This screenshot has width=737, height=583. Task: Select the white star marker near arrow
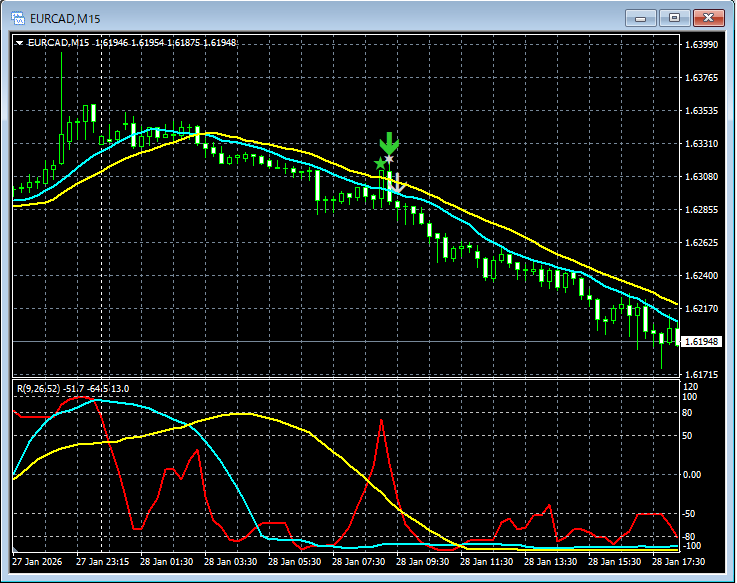point(390,160)
